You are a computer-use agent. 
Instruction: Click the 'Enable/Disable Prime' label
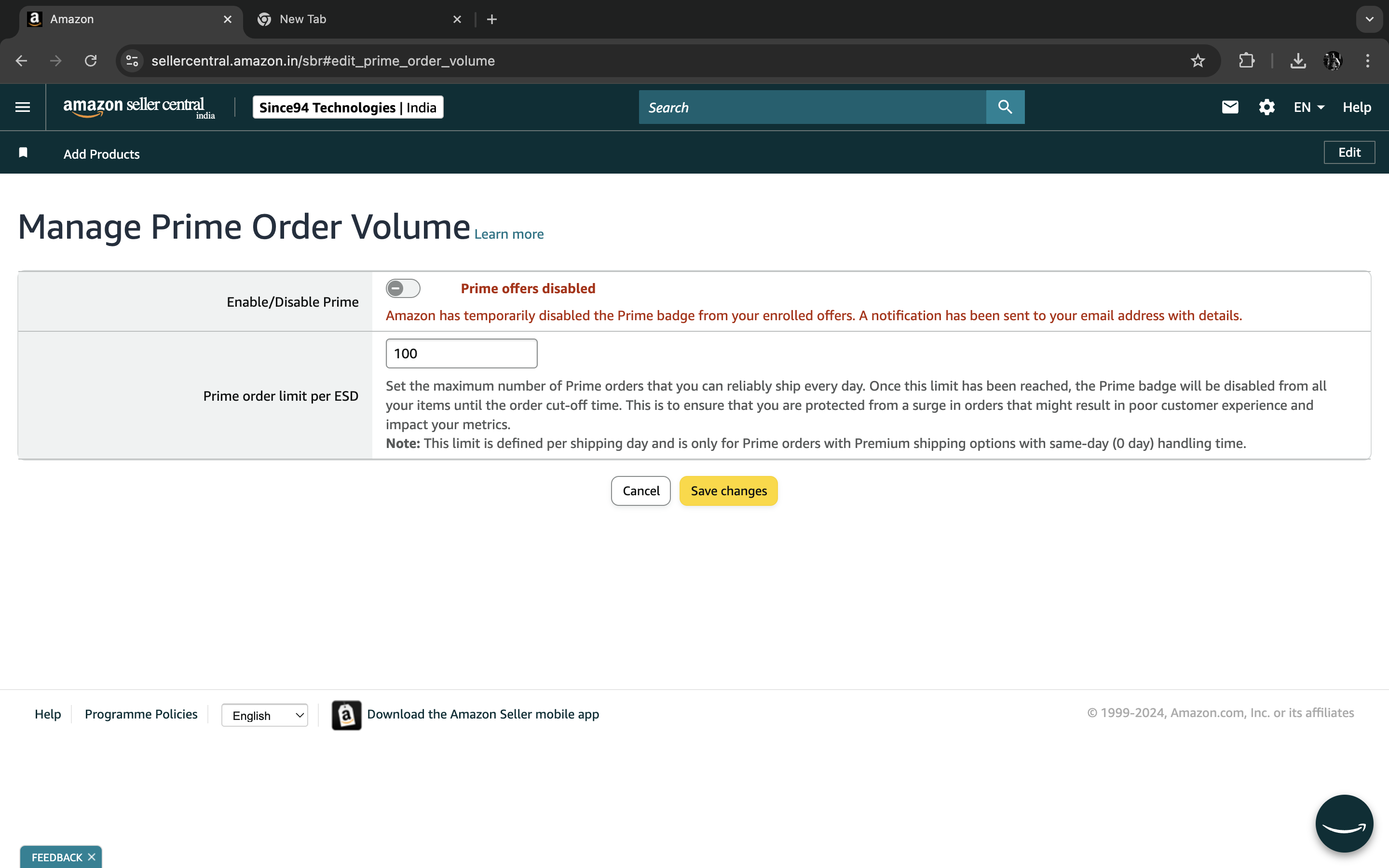coord(293,302)
